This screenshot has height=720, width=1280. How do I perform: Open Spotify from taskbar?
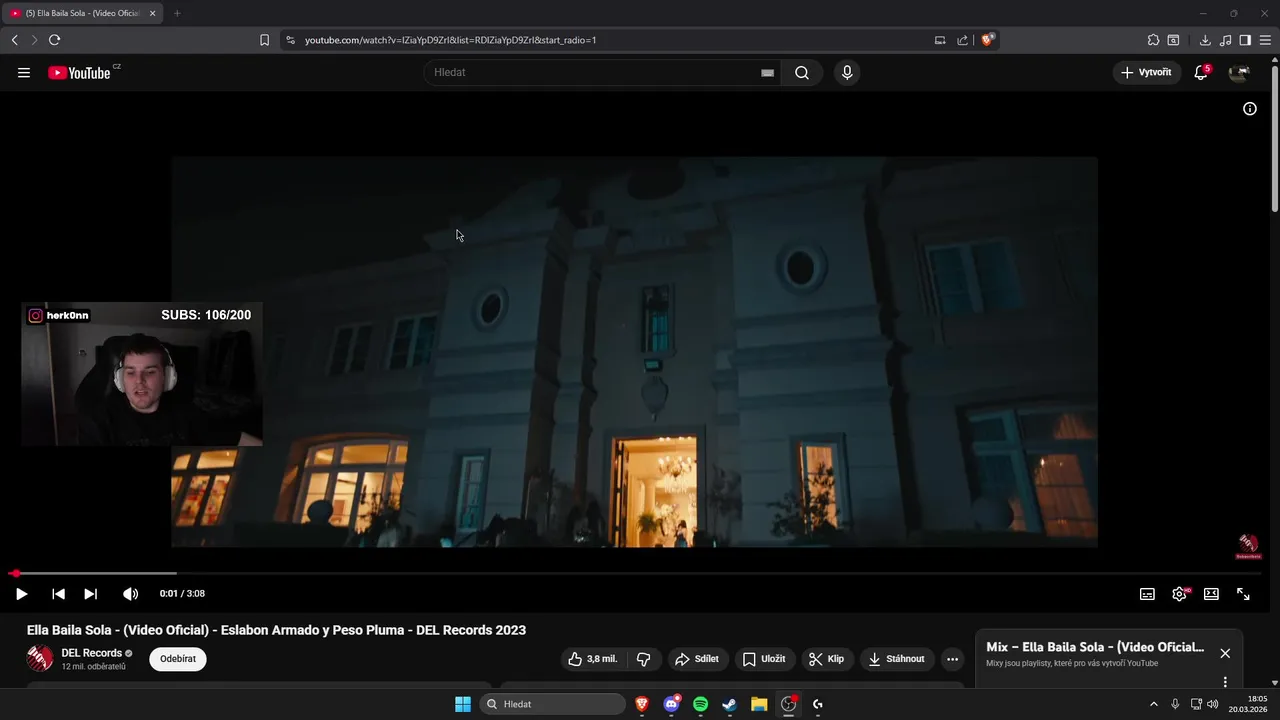[700, 704]
